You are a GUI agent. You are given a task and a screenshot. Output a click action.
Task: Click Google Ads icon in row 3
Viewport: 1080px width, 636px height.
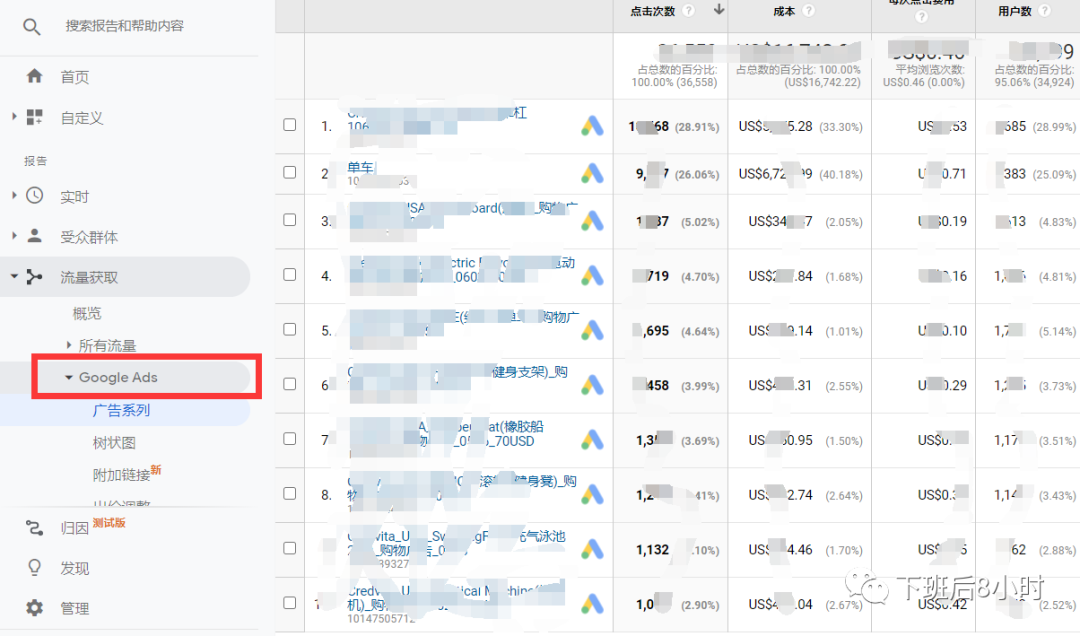[592, 220]
